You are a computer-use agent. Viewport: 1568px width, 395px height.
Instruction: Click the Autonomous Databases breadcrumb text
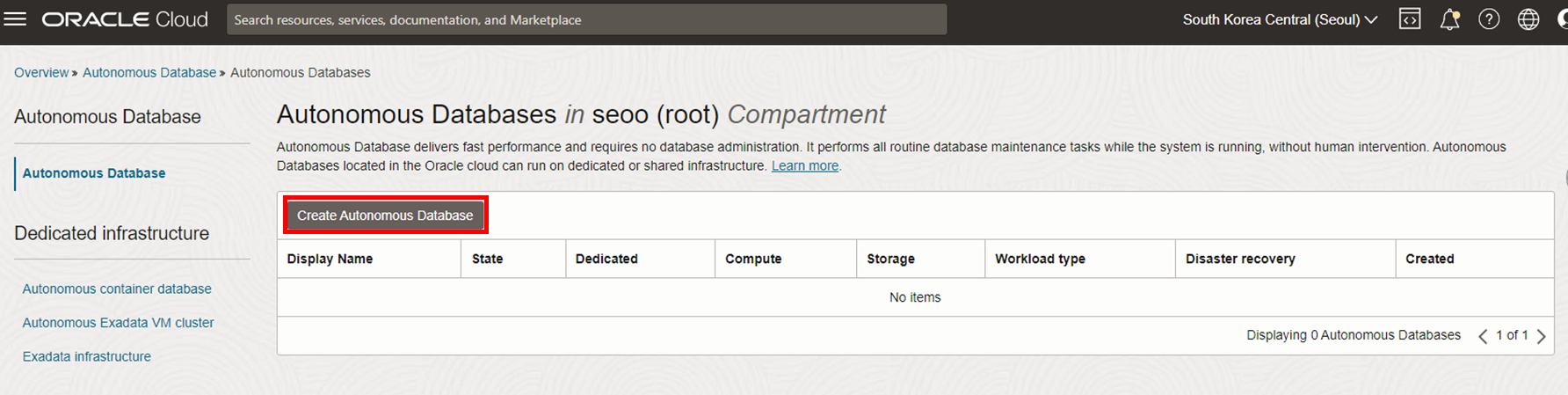pyautogui.click(x=301, y=72)
